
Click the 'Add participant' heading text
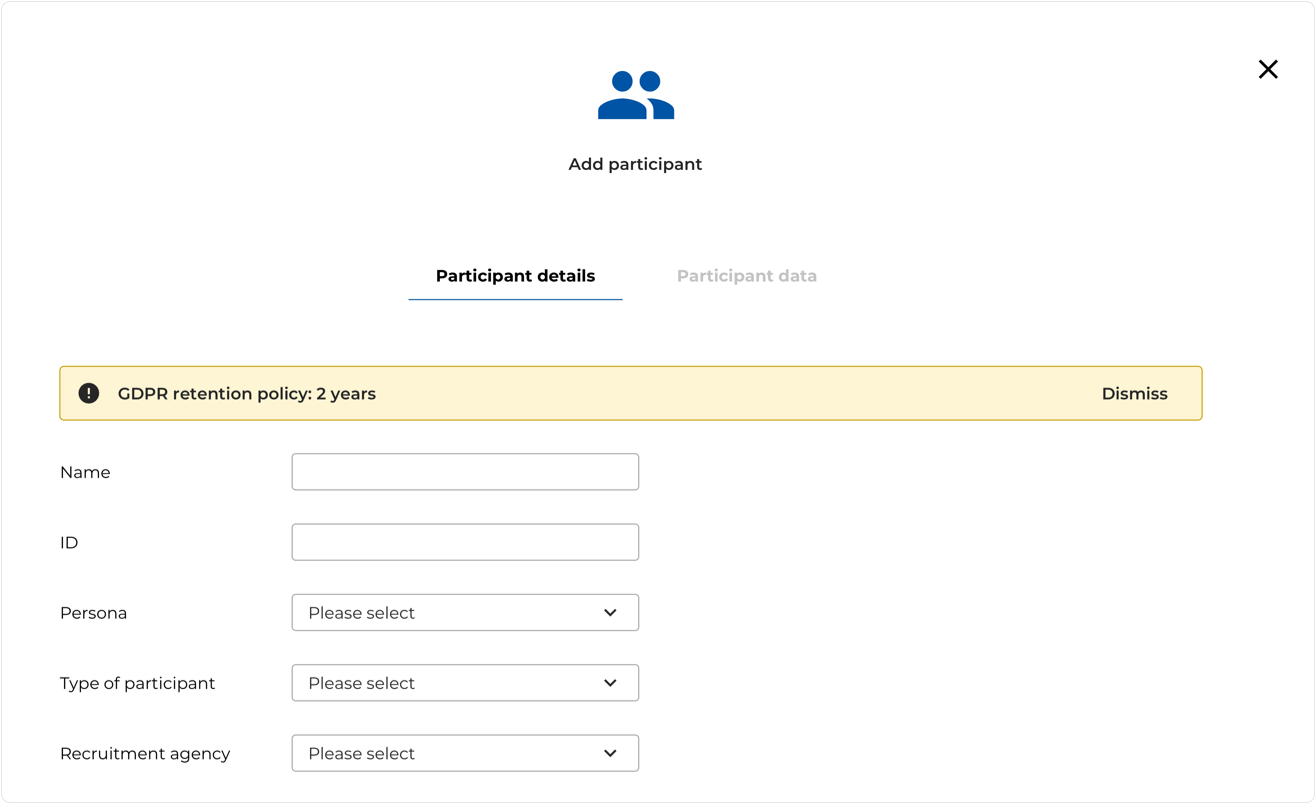(x=635, y=164)
